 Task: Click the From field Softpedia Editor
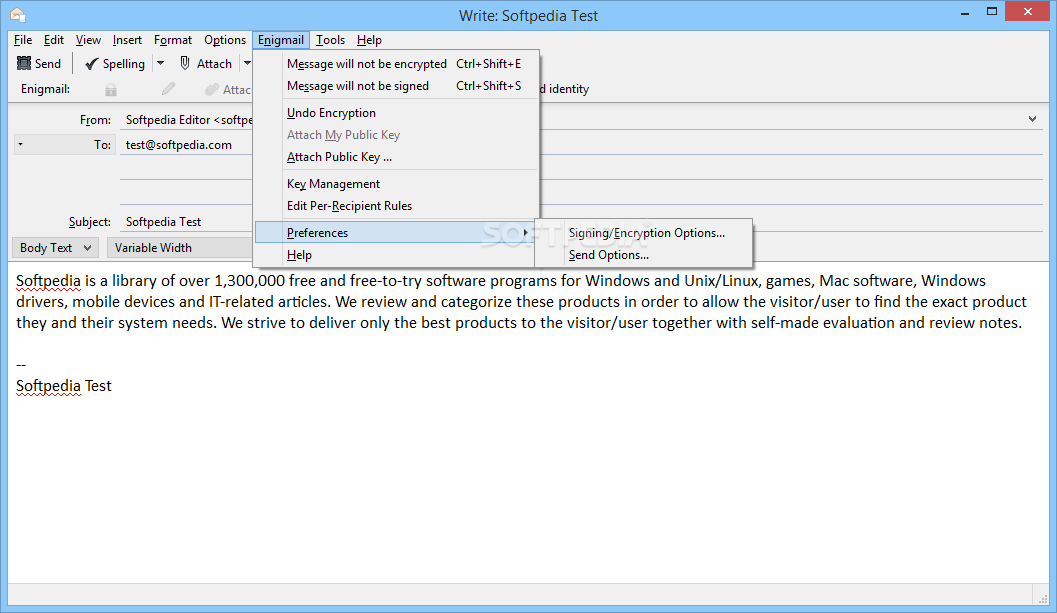186,120
